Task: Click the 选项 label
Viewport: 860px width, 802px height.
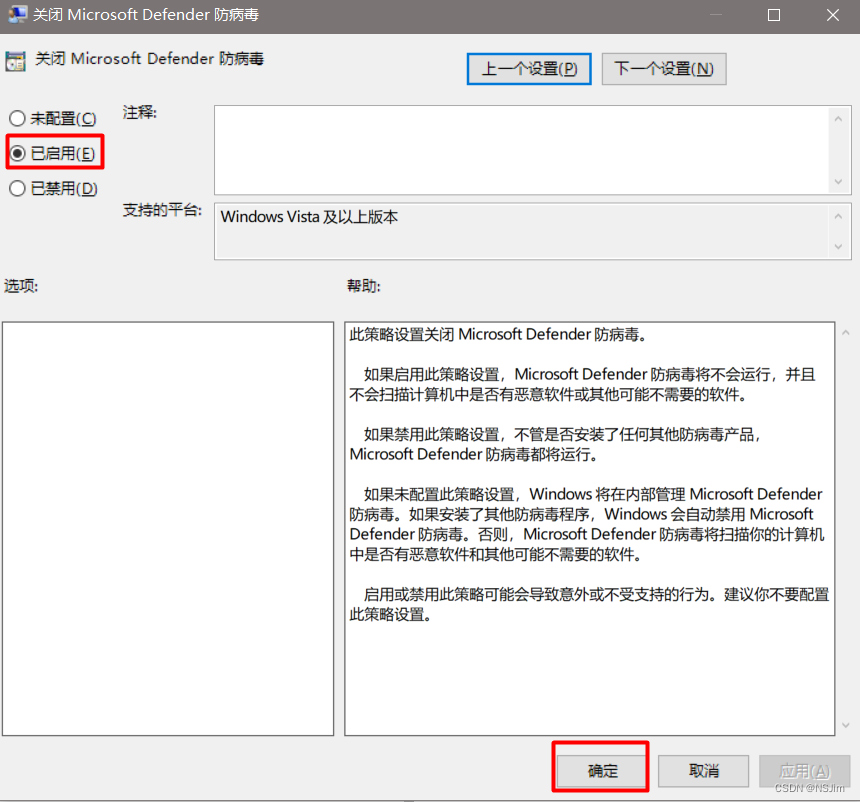Action: (x=21, y=286)
